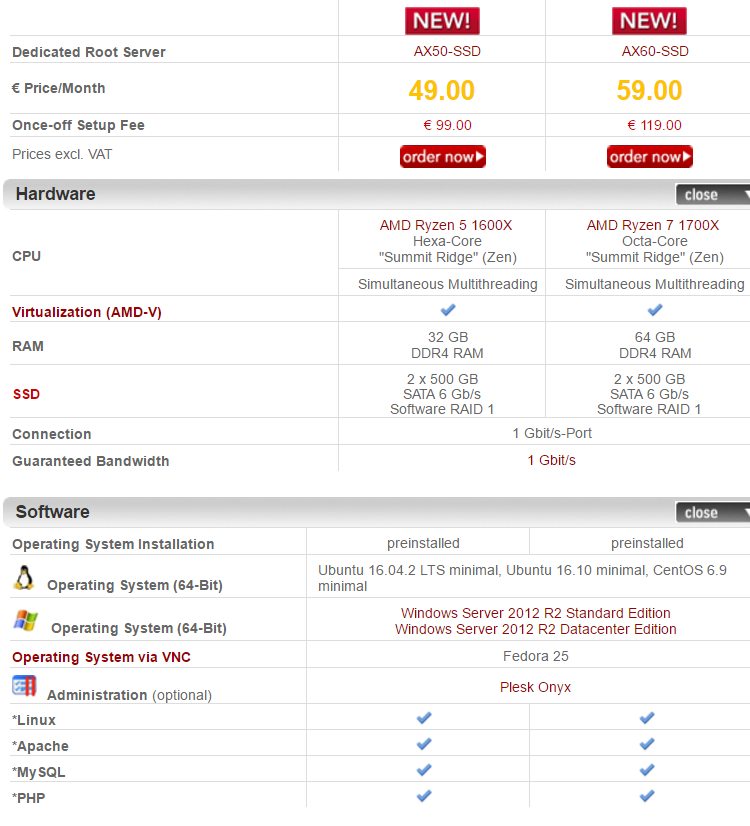Click AX50-SSD checkmark in *Apache row
Screen dimensions: 750x826
point(424,744)
